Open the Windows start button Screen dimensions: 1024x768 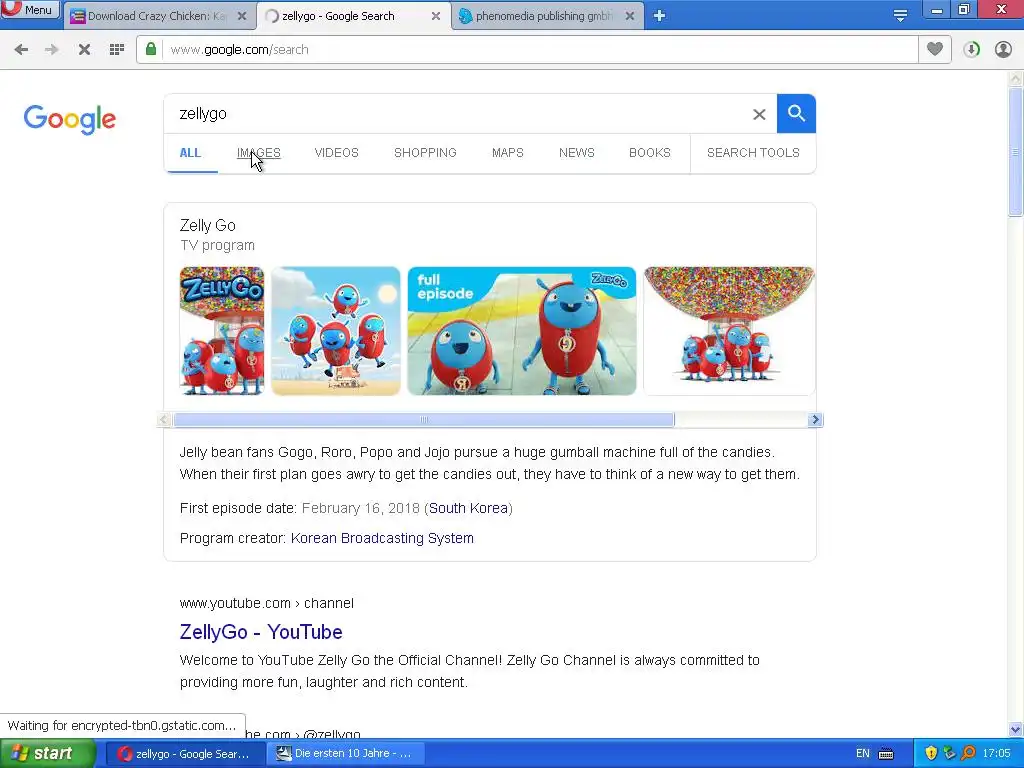tap(47, 754)
